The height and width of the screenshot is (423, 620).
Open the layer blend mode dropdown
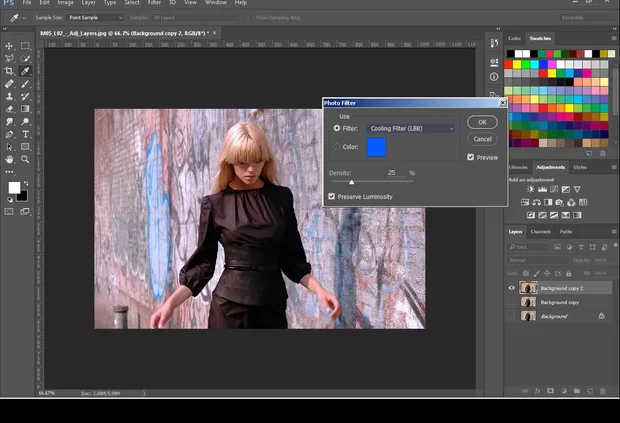pos(536,260)
